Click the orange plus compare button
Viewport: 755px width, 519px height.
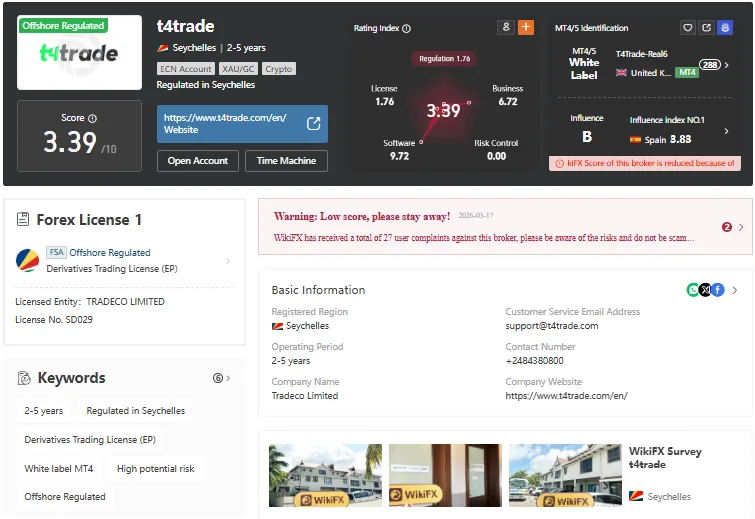point(526,27)
